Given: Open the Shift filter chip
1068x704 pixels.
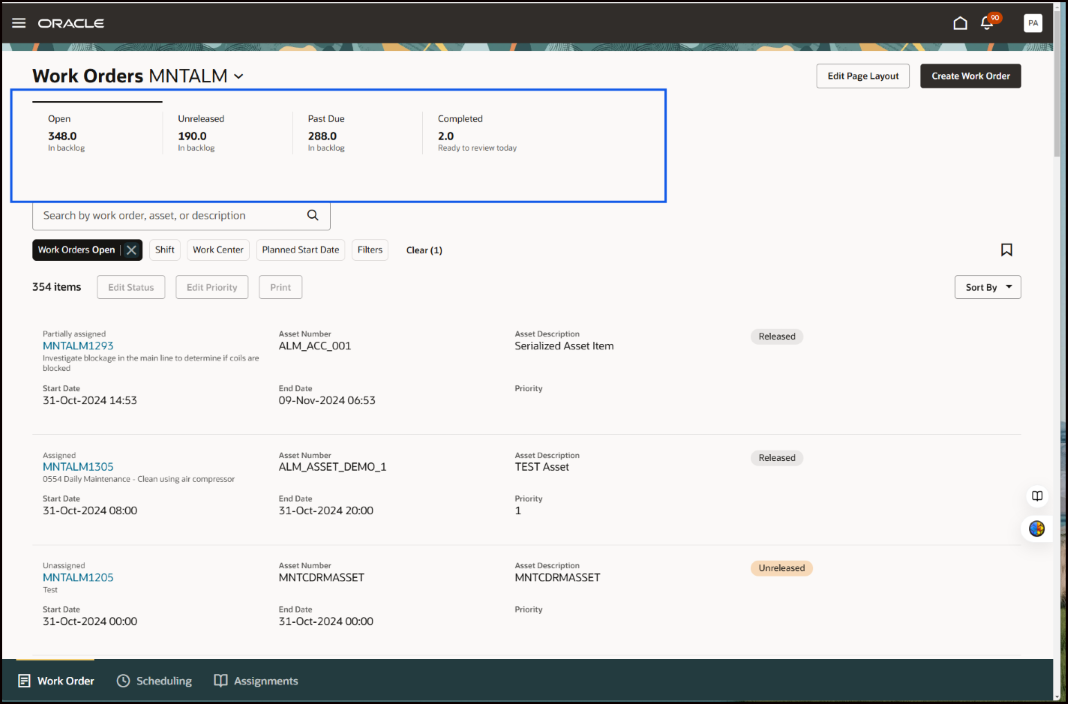Looking at the screenshot, I should pyautogui.click(x=165, y=250).
